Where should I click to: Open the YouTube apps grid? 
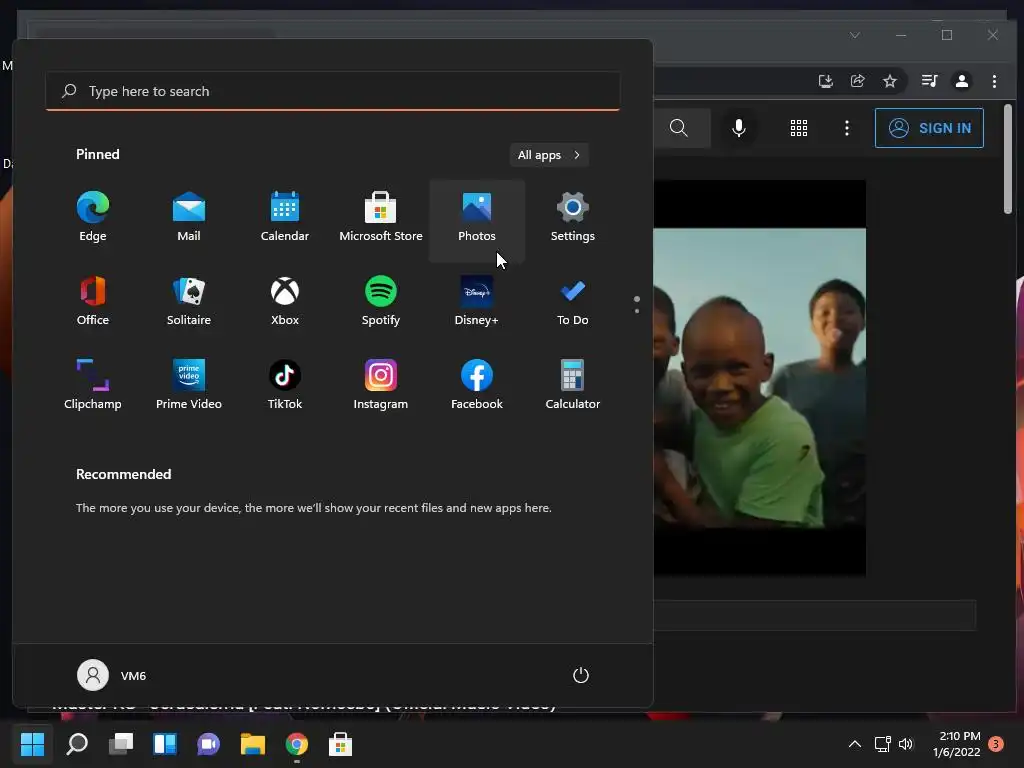point(799,128)
